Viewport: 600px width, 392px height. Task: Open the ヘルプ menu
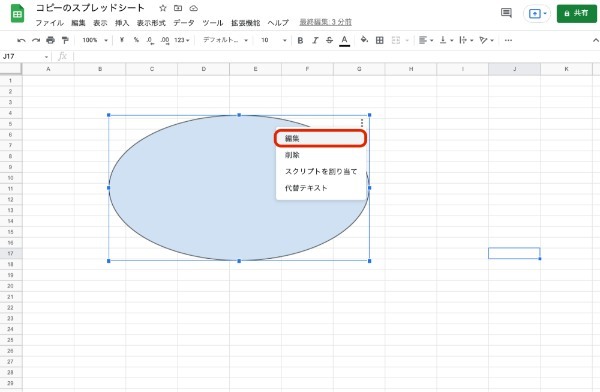tap(278, 23)
